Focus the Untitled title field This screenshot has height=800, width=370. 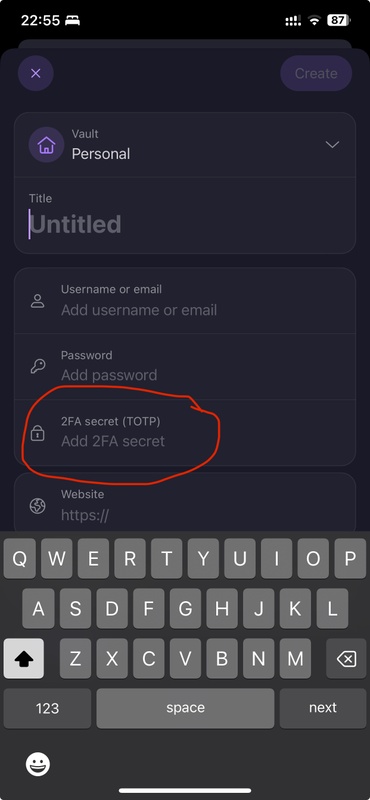185,224
